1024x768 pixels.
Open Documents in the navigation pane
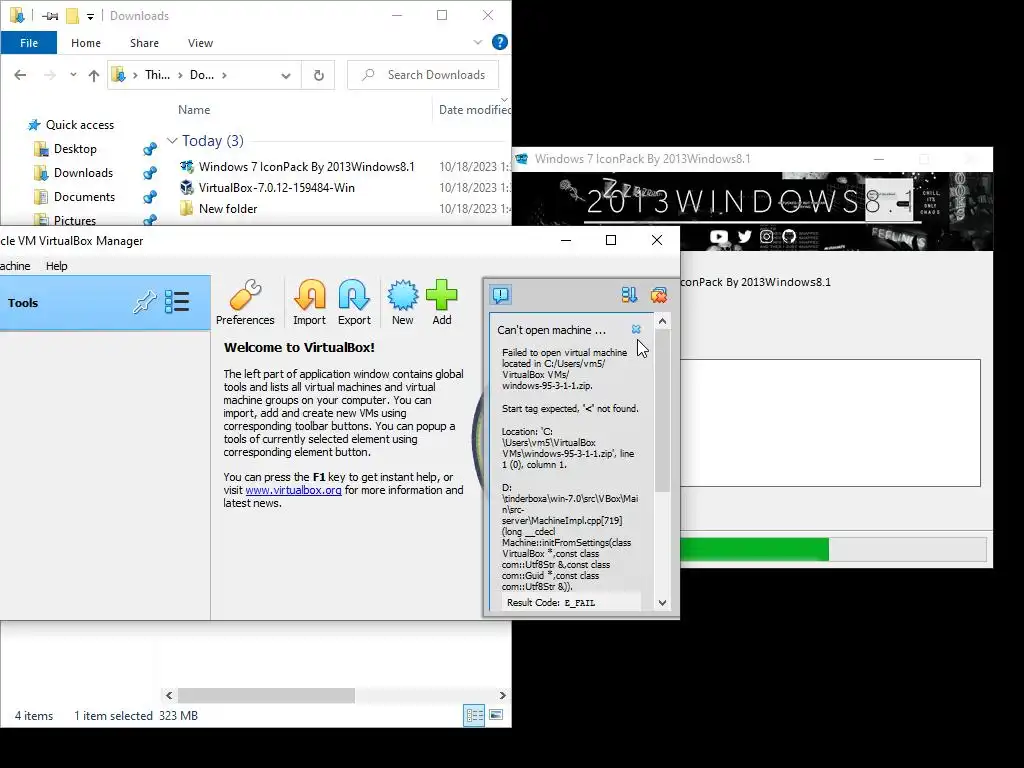click(84, 197)
